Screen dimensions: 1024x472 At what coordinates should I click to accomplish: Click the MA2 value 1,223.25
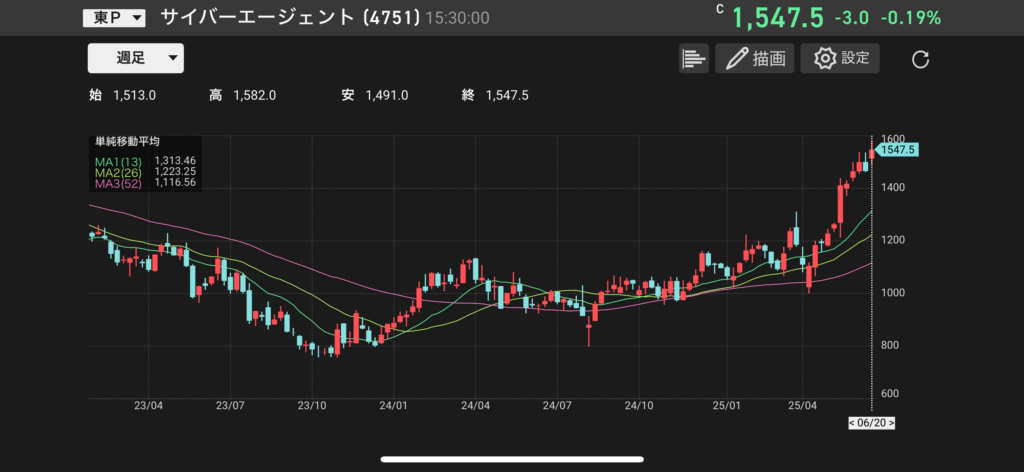[175, 171]
